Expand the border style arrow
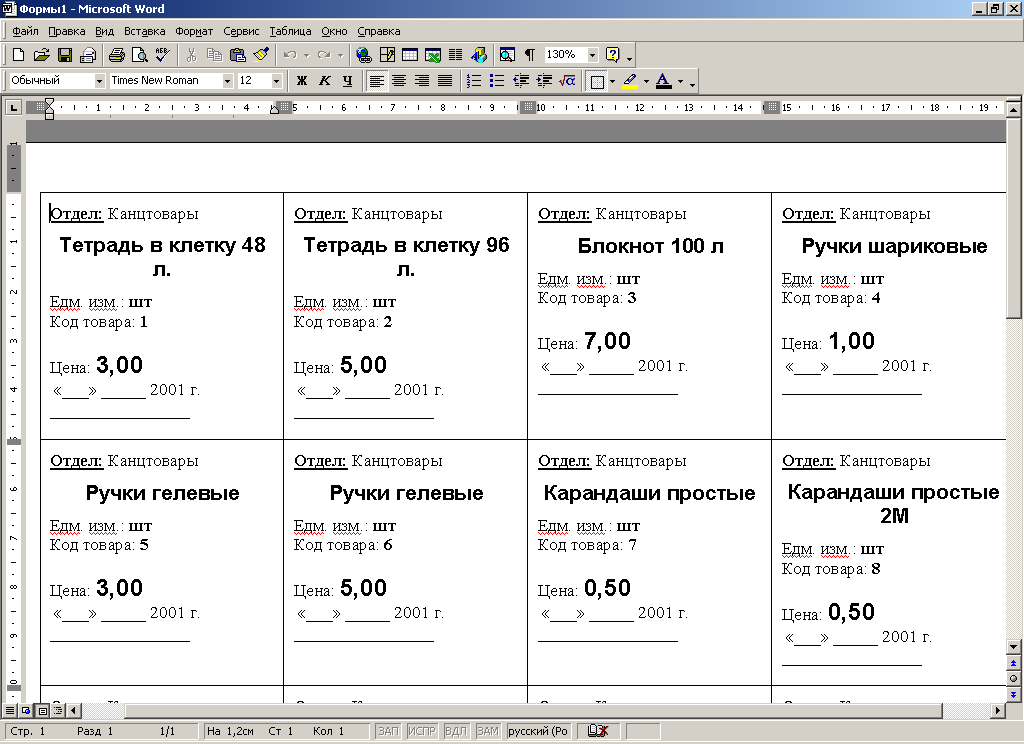The width and height of the screenshot is (1024, 744). [612, 81]
